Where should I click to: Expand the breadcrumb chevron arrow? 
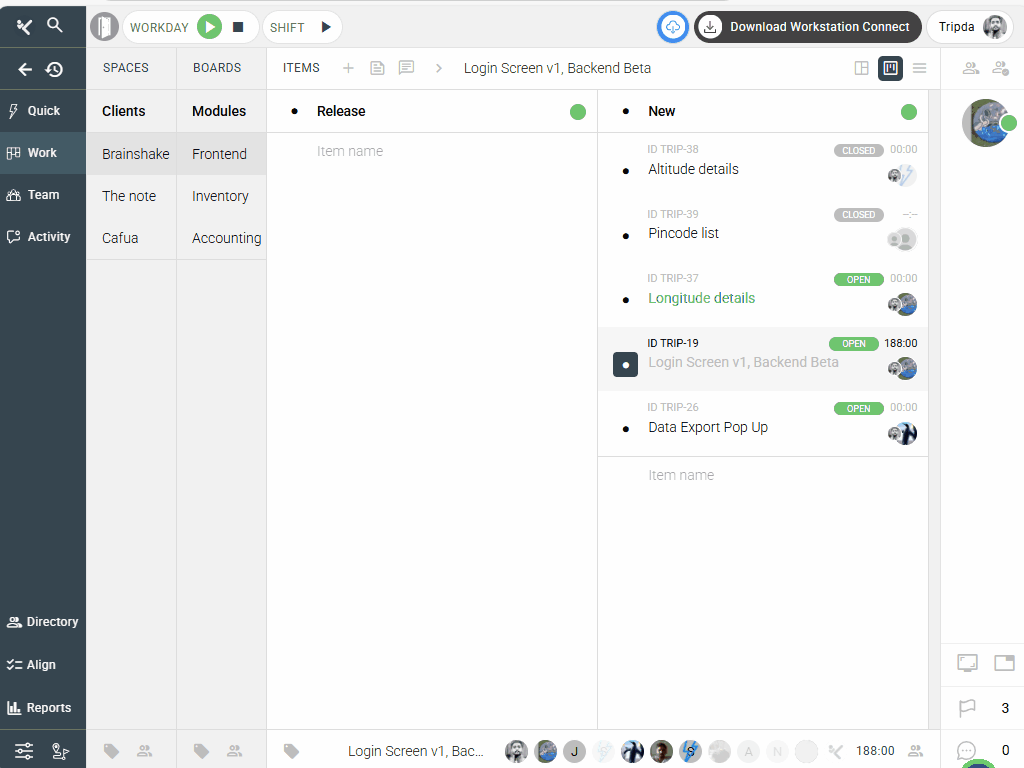(x=438, y=68)
